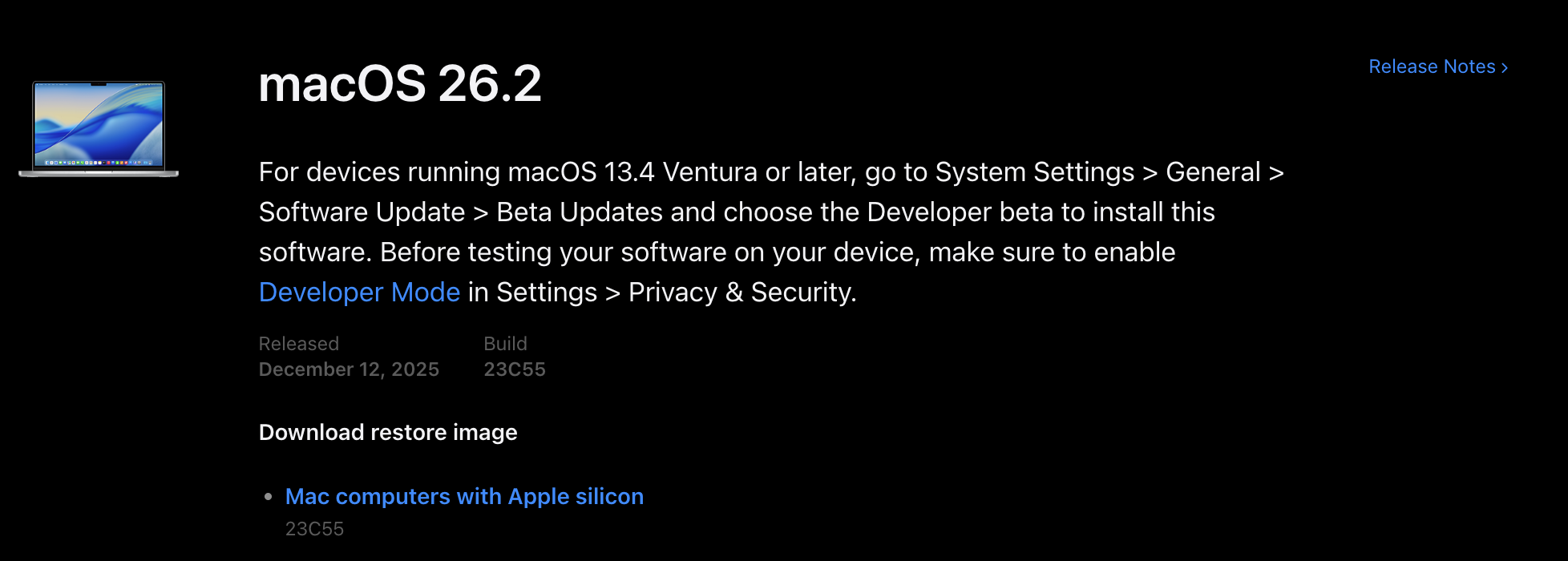The height and width of the screenshot is (561, 1568).
Task: Click 23C55 text below Apple silicon link
Action: pos(314,529)
